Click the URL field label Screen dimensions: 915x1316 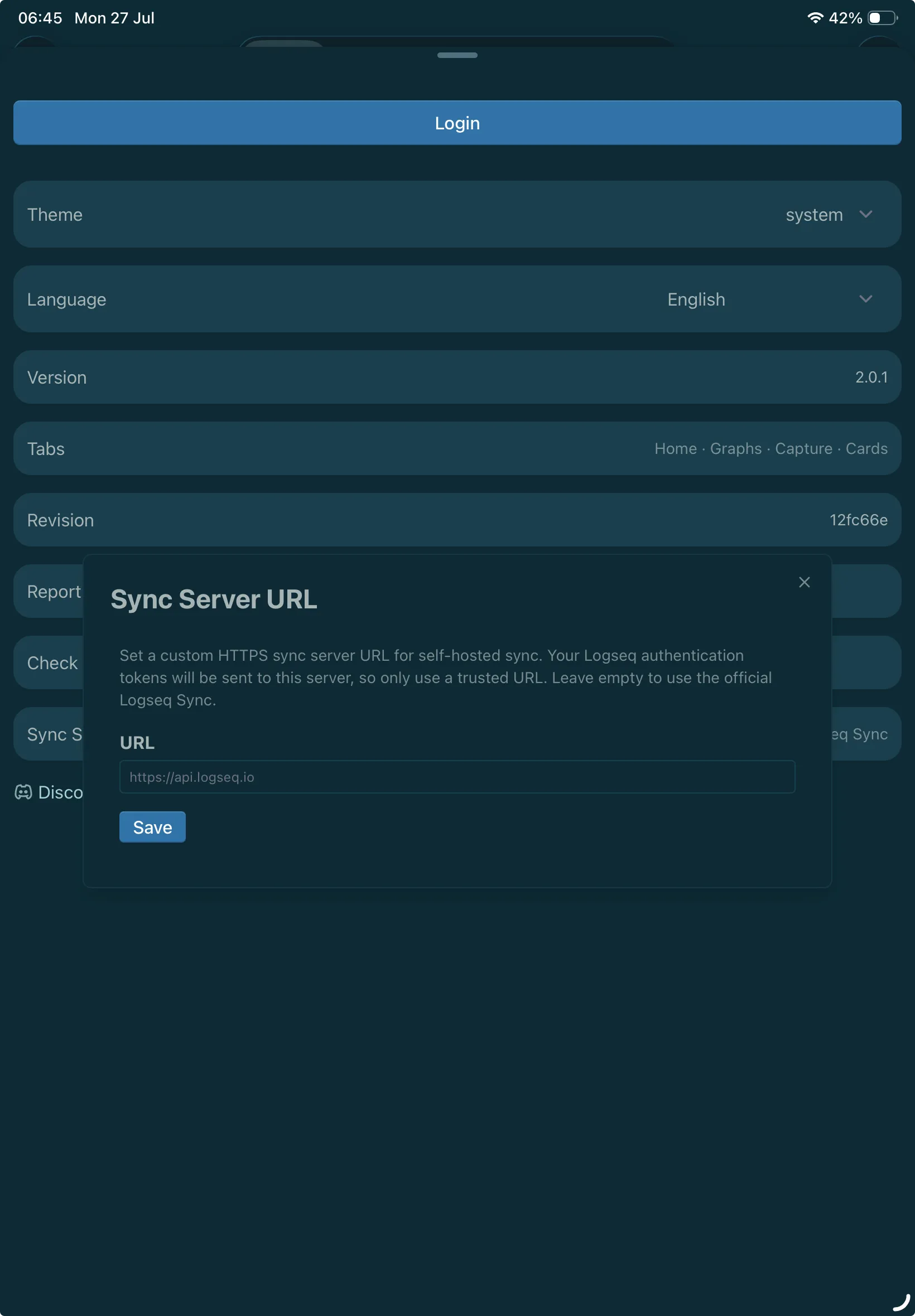tap(137, 743)
